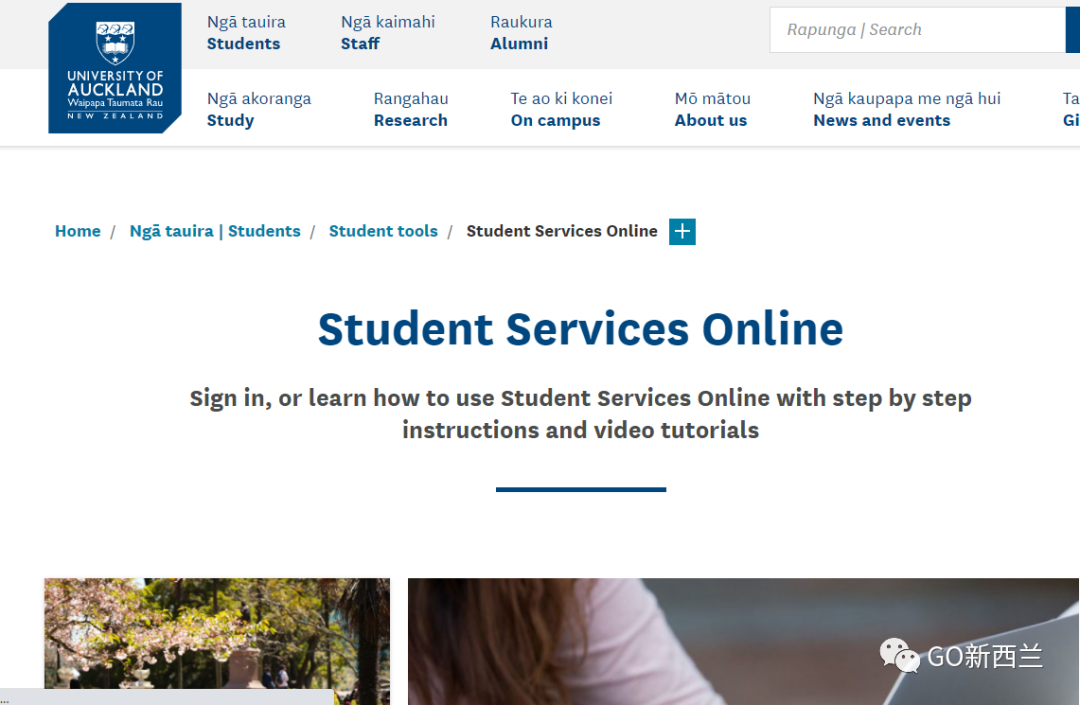Click Student Services Online breadcrumb text
1080x705 pixels.
[x=562, y=231]
